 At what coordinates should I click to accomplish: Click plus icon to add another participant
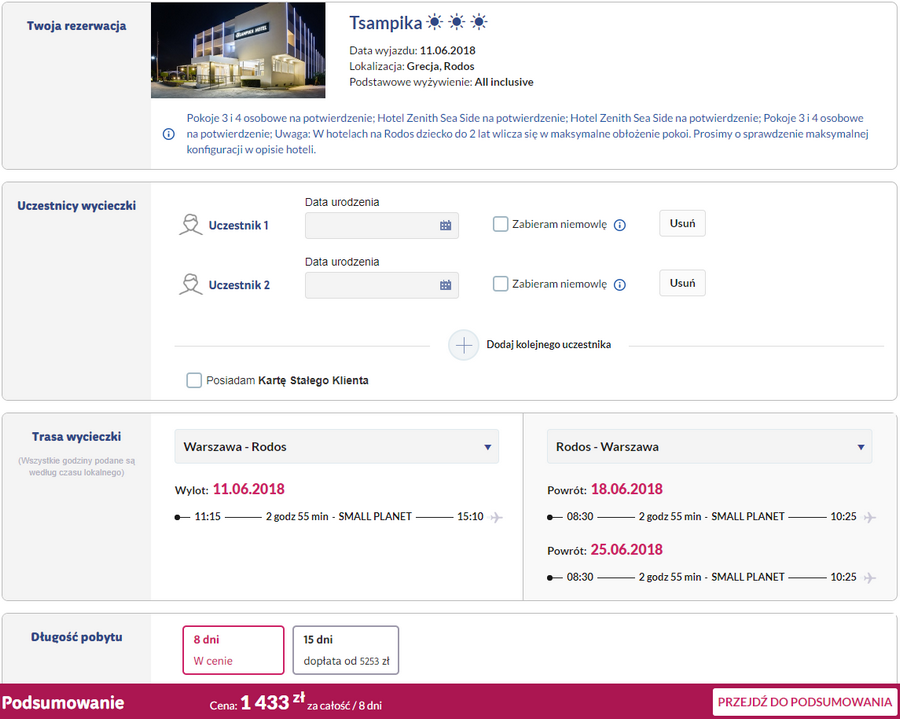pos(464,345)
